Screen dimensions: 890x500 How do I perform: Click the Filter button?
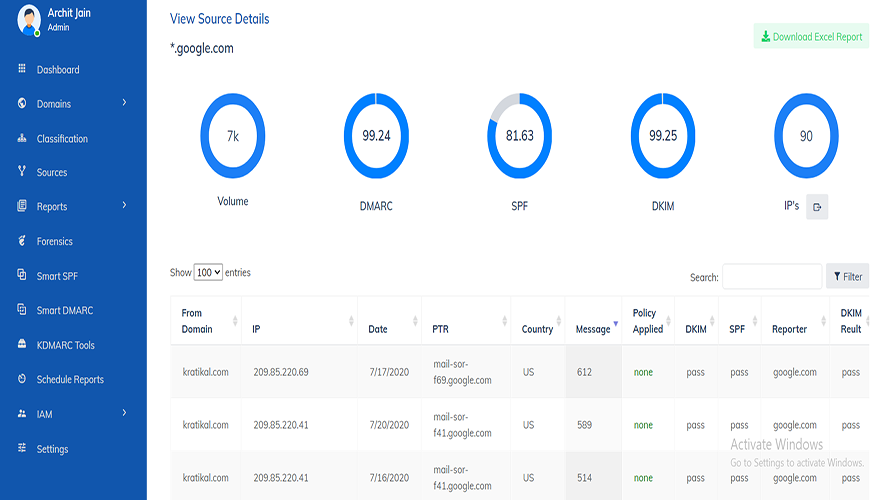point(847,276)
